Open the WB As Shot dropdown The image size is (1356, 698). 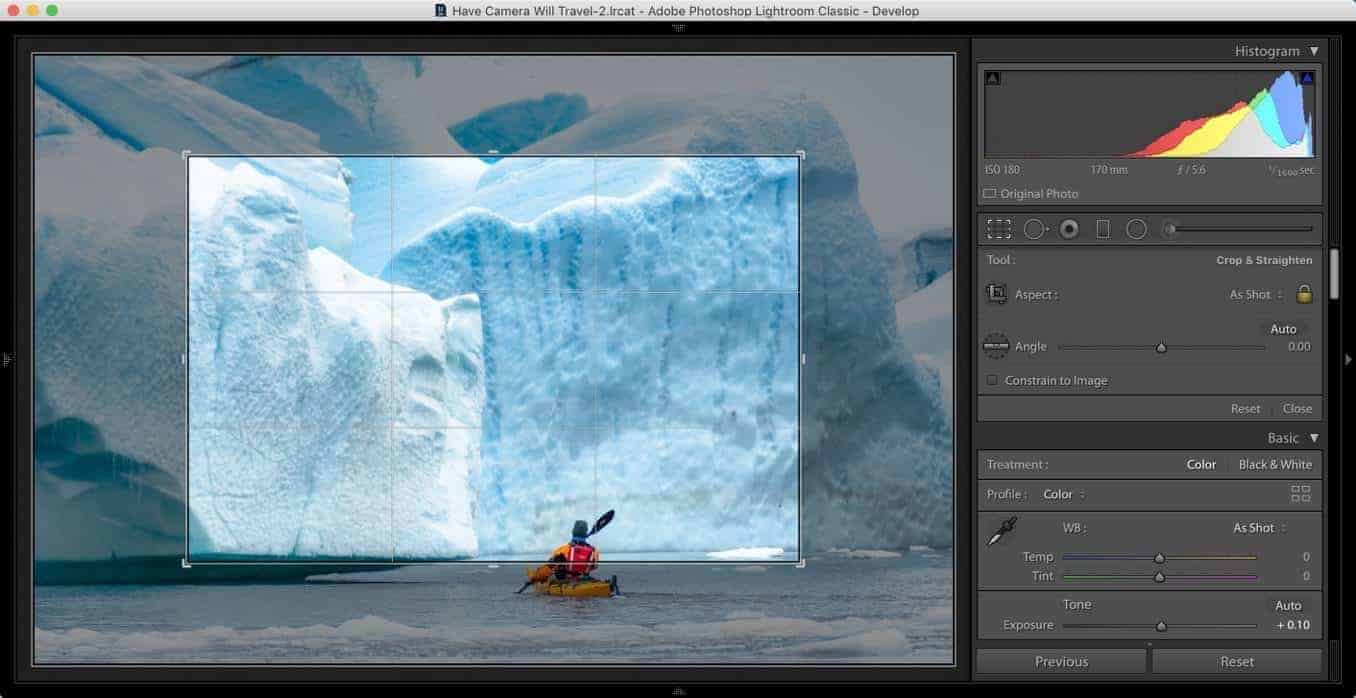pos(1259,528)
